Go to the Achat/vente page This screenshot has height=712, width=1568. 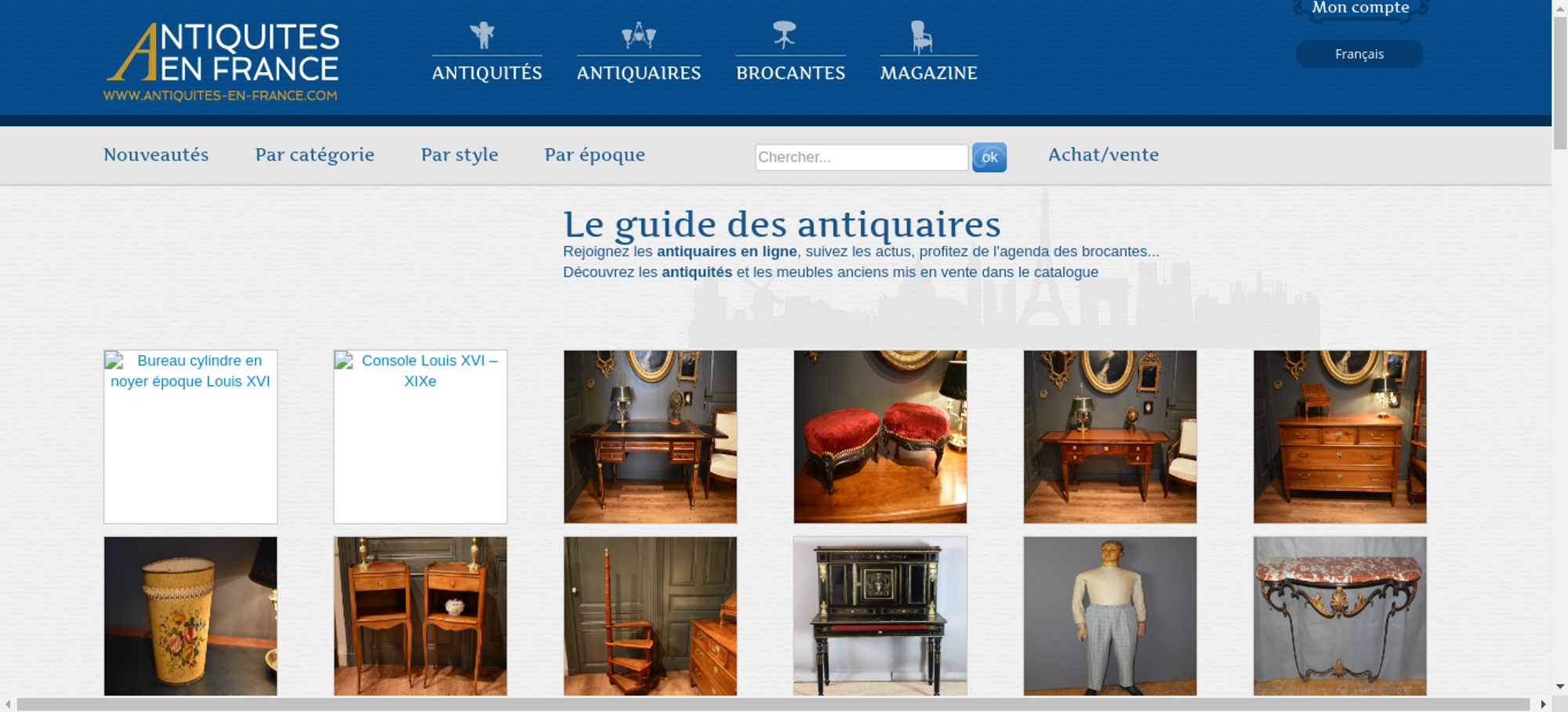click(1103, 155)
